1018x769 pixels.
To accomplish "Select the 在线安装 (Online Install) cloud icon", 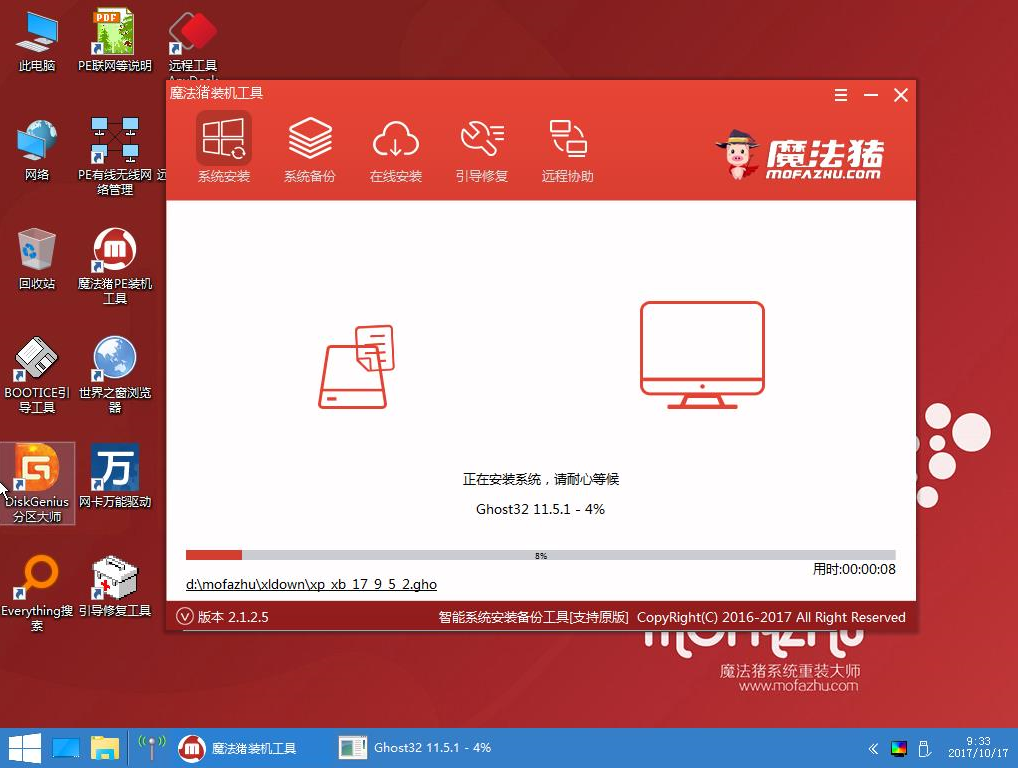I will pyautogui.click(x=396, y=140).
